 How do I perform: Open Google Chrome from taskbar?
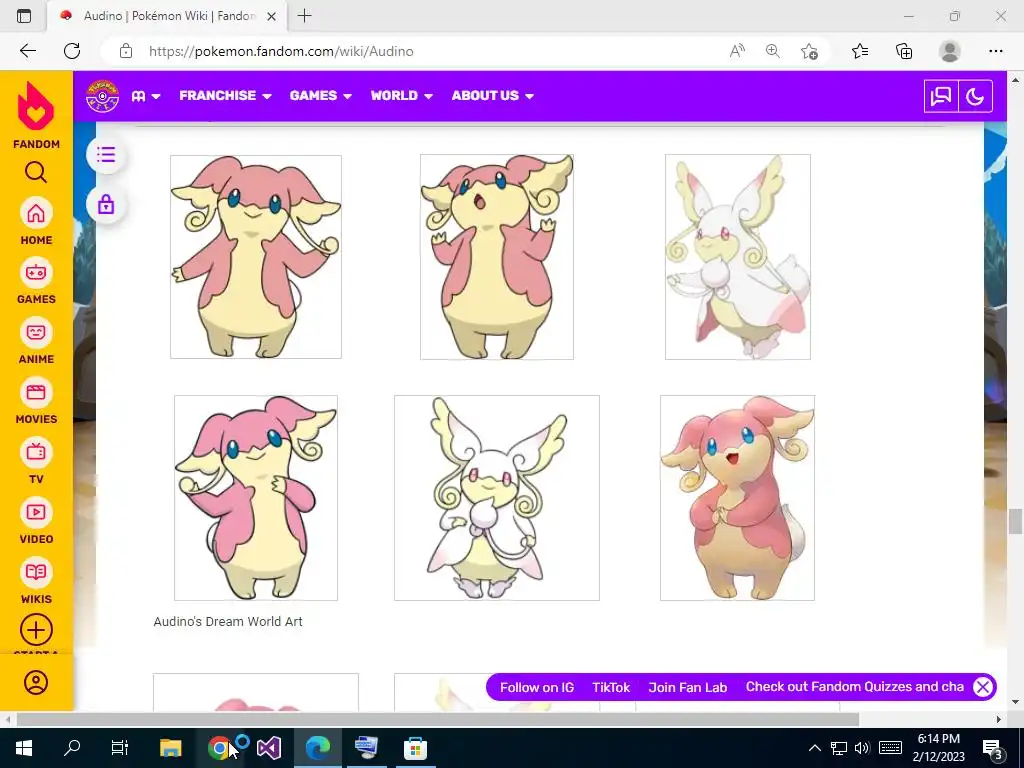(x=219, y=748)
